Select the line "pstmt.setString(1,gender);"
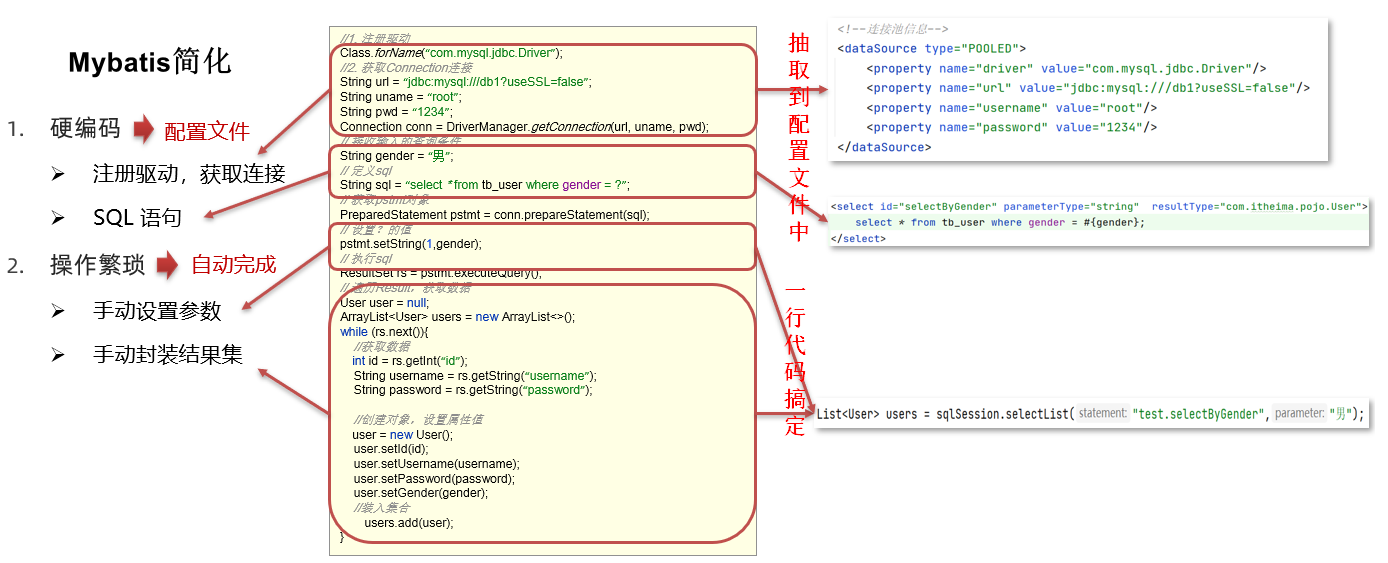 tap(410, 244)
